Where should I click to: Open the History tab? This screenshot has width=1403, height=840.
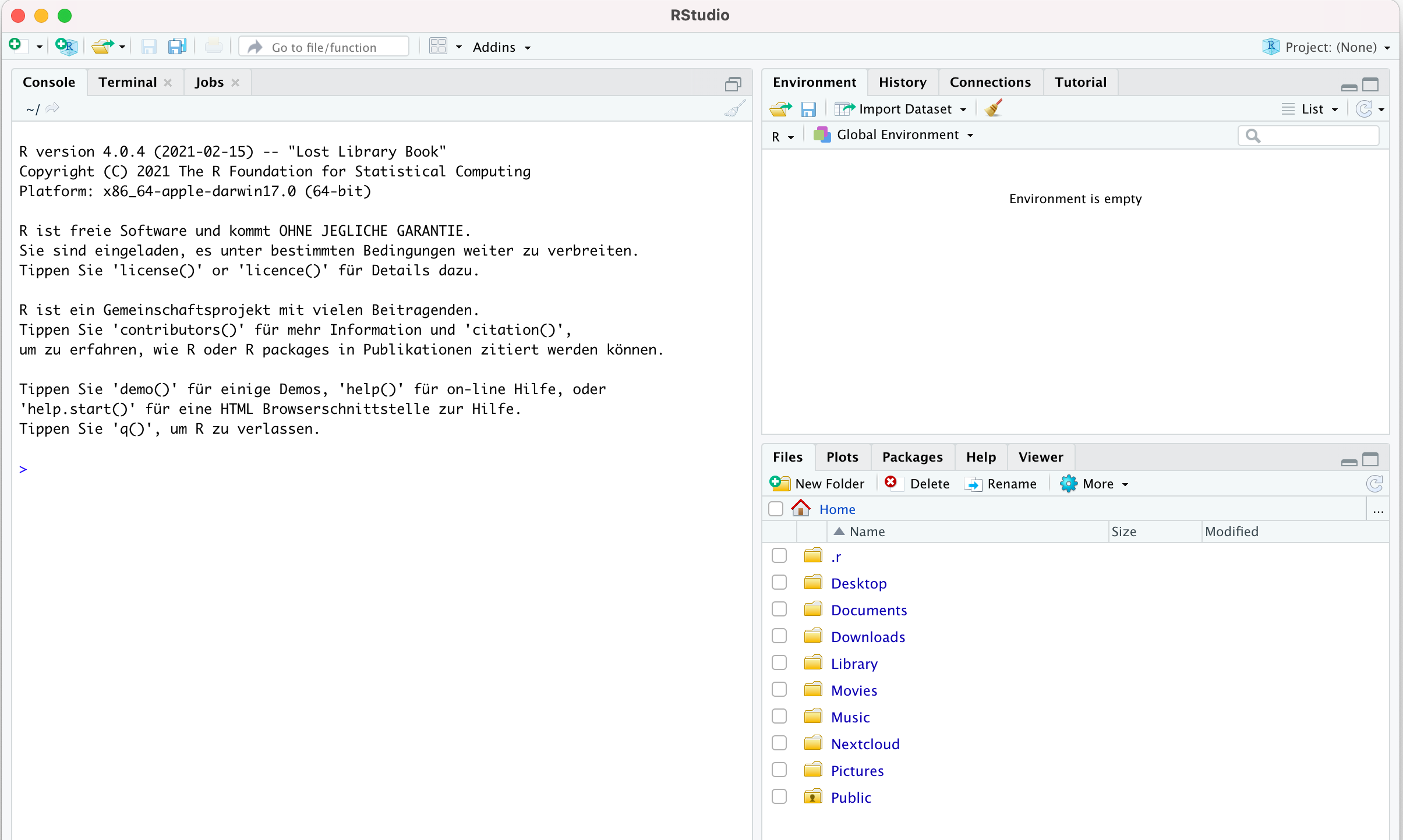click(902, 82)
